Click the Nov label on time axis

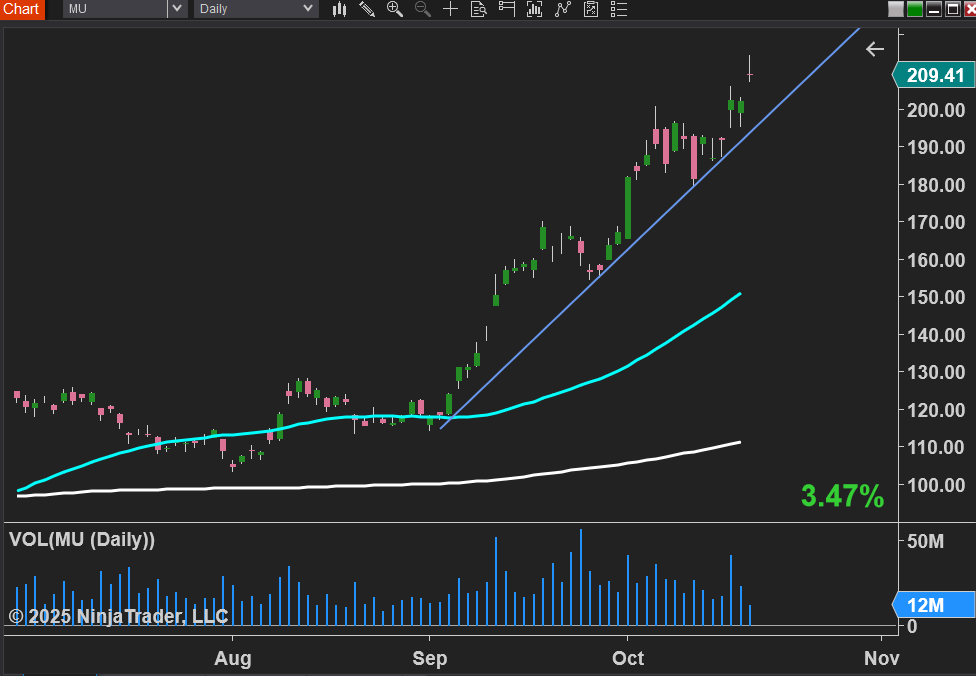(x=881, y=658)
